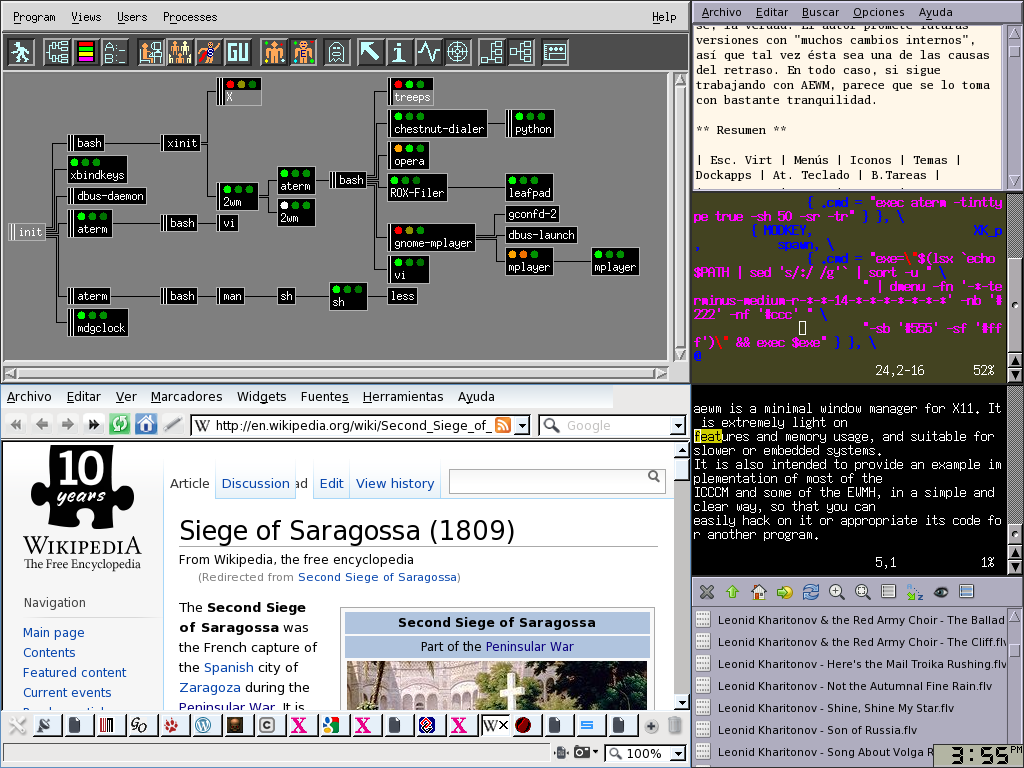The width and height of the screenshot is (1024, 768).
Task: Click the info 'i' icon in treeps toolbar
Action: pyautogui.click(x=398, y=52)
